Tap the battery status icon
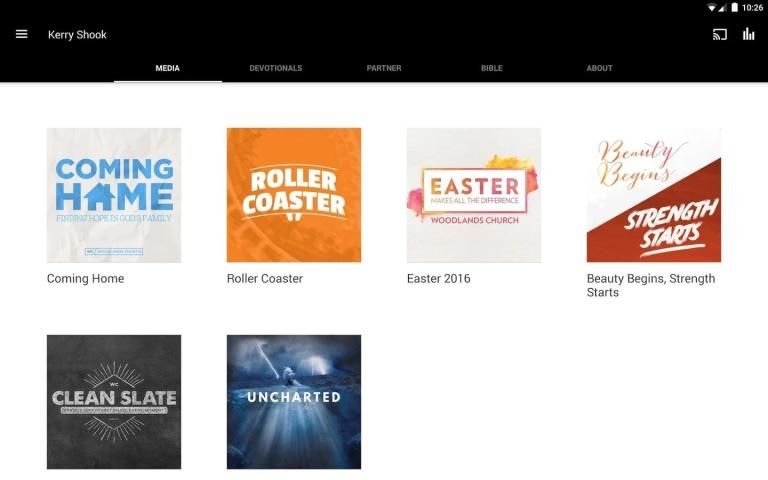 [x=735, y=7]
